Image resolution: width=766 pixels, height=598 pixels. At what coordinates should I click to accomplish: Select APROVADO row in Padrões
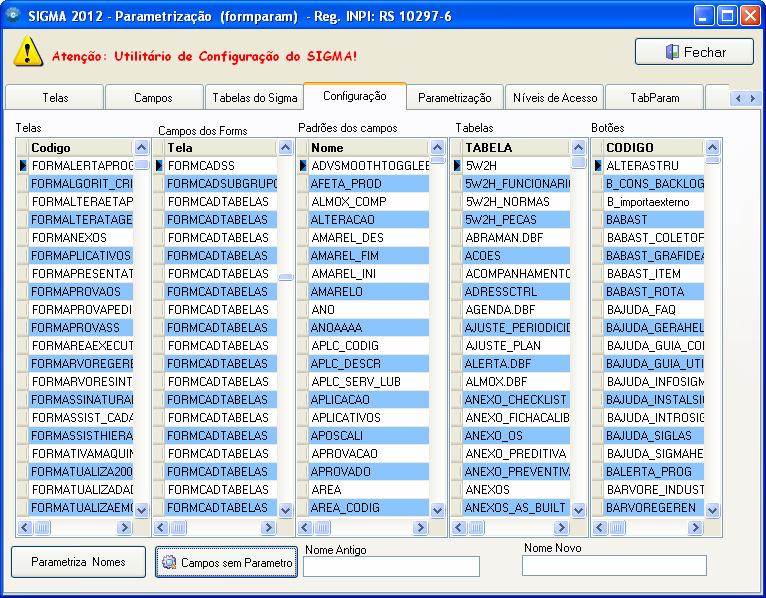pyautogui.click(x=369, y=471)
